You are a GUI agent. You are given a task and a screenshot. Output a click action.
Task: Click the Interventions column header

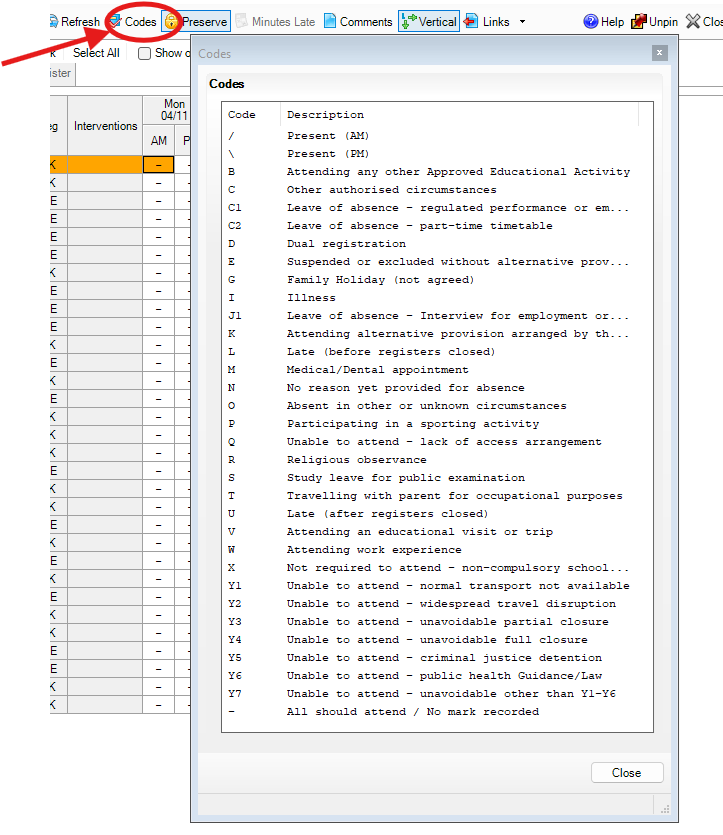tap(105, 126)
